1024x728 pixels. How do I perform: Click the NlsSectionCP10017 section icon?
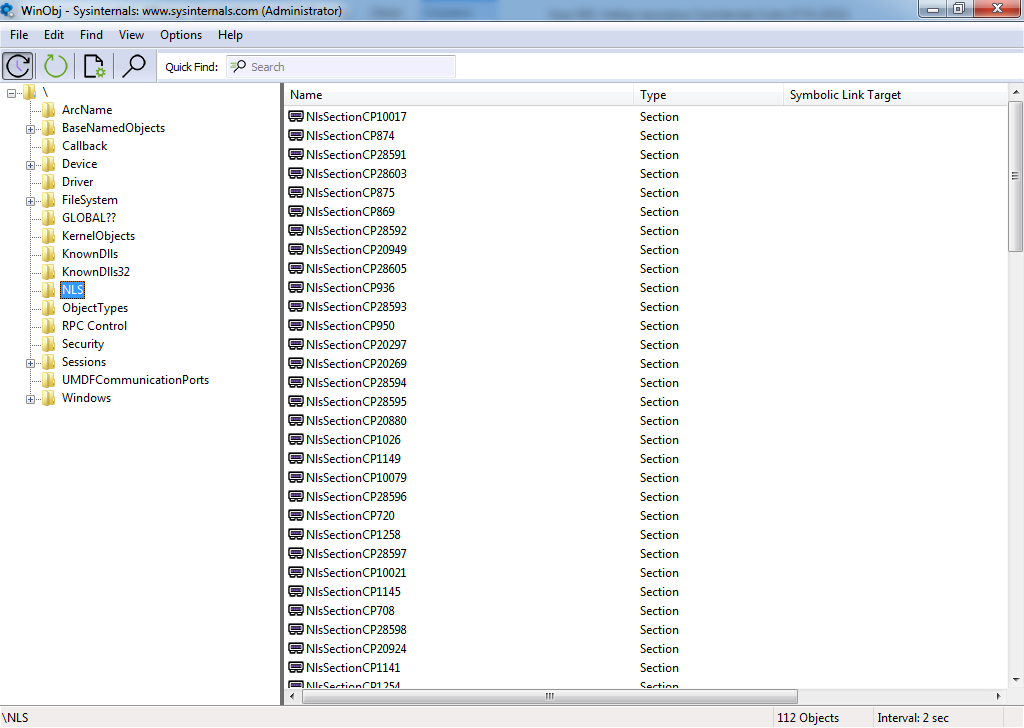click(296, 117)
